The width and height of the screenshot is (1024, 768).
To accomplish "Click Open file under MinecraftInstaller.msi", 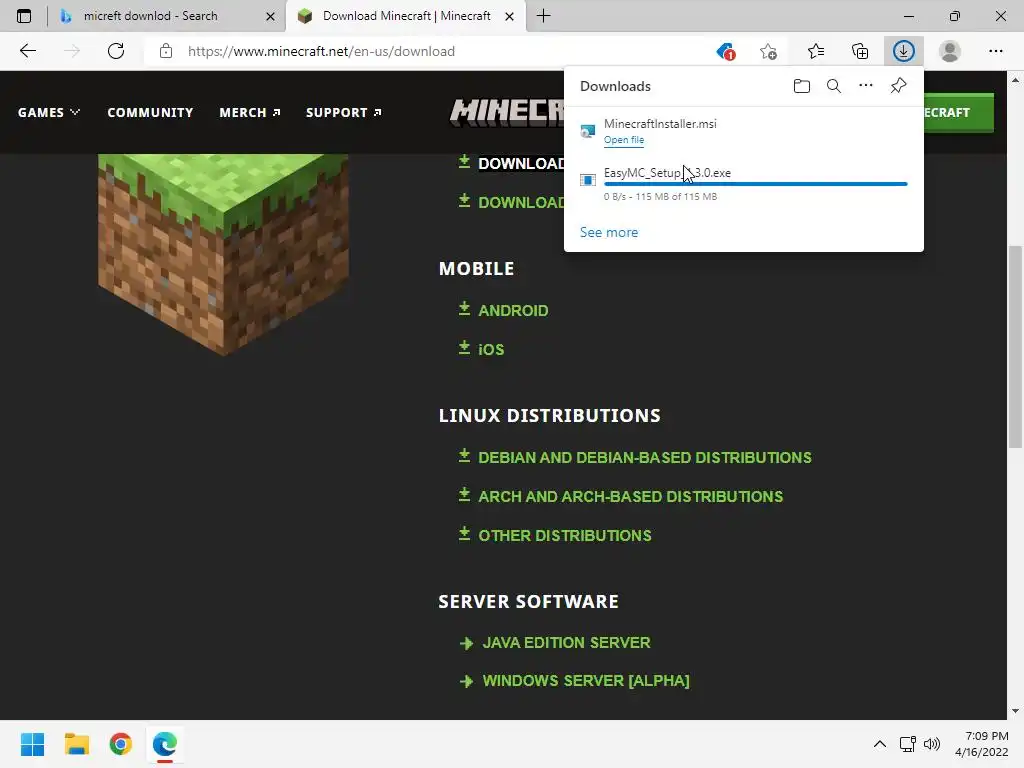I will coord(624,140).
